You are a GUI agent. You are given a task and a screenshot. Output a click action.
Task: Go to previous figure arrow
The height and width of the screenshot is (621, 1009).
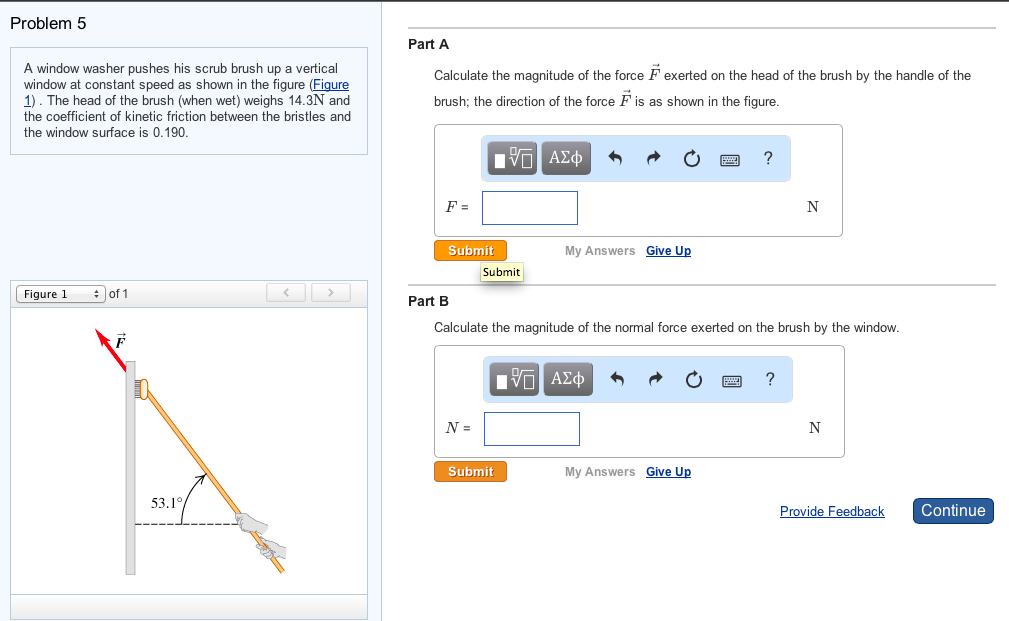point(286,293)
